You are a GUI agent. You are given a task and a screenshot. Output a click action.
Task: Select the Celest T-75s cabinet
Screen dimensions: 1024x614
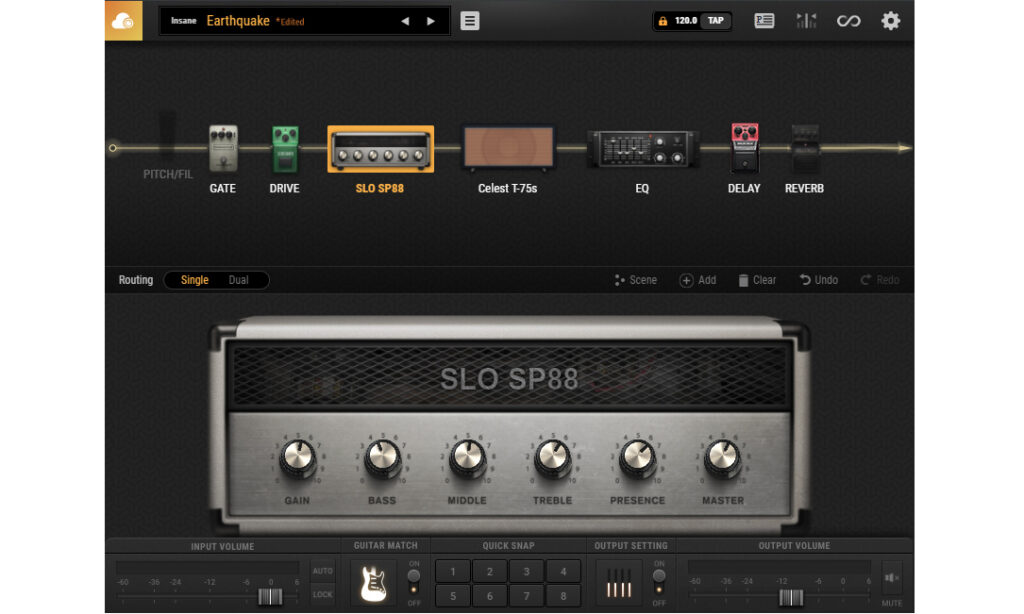508,148
